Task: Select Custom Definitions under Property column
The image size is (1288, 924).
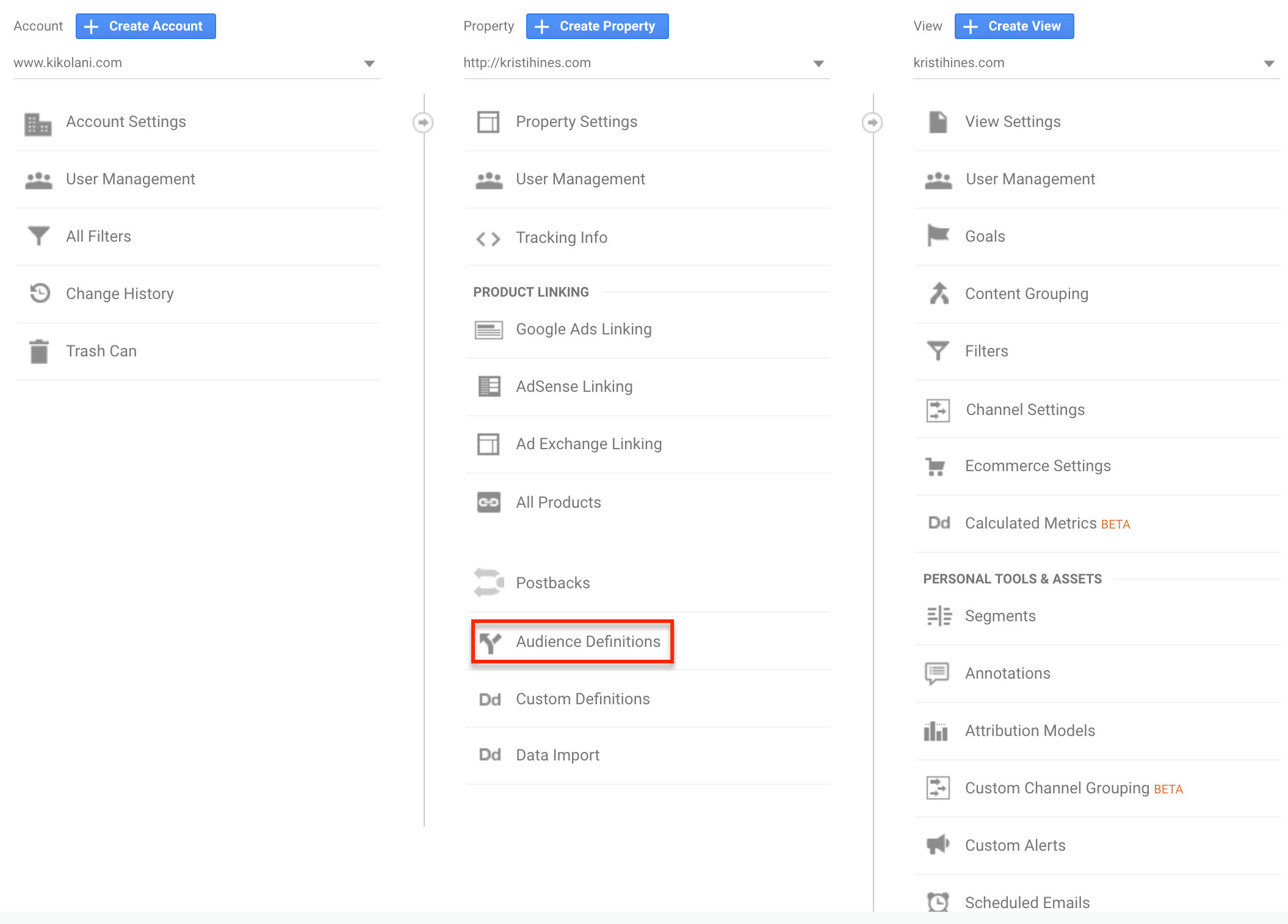Action: pos(582,697)
